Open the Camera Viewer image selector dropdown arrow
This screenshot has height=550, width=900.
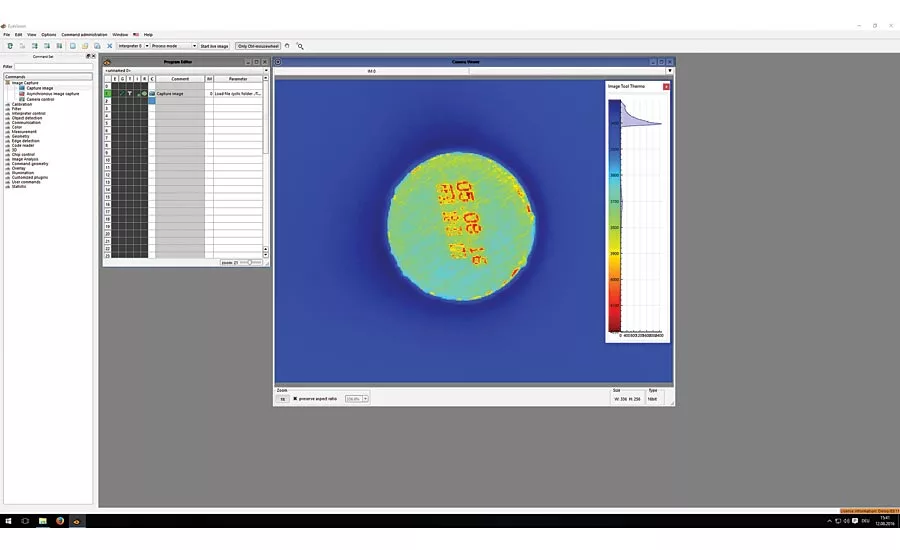[x=669, y=71]
